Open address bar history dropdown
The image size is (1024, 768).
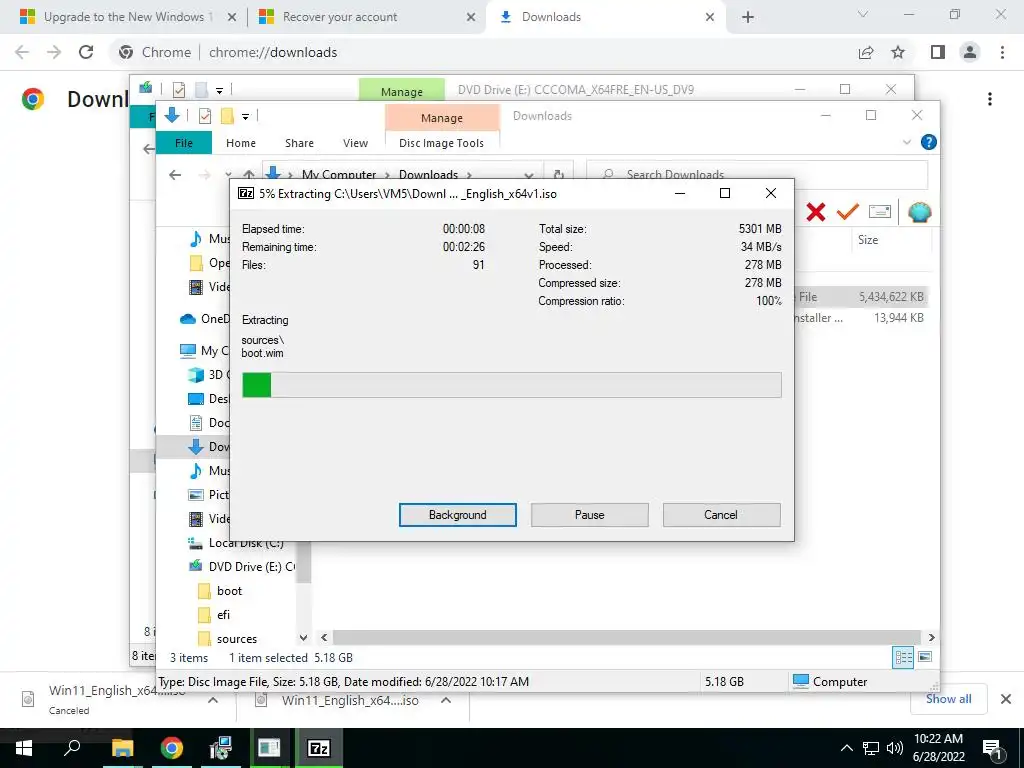click(x=528, y=175)
